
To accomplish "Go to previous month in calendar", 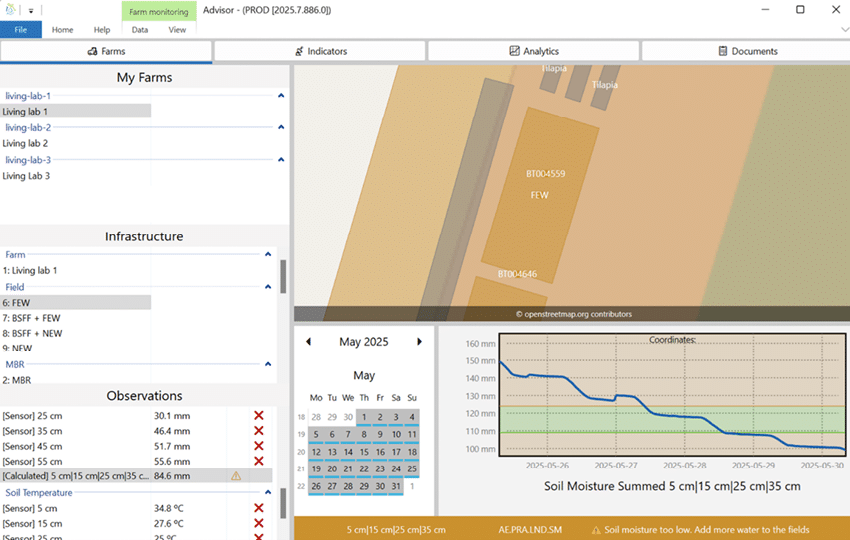I will [308, 342].
